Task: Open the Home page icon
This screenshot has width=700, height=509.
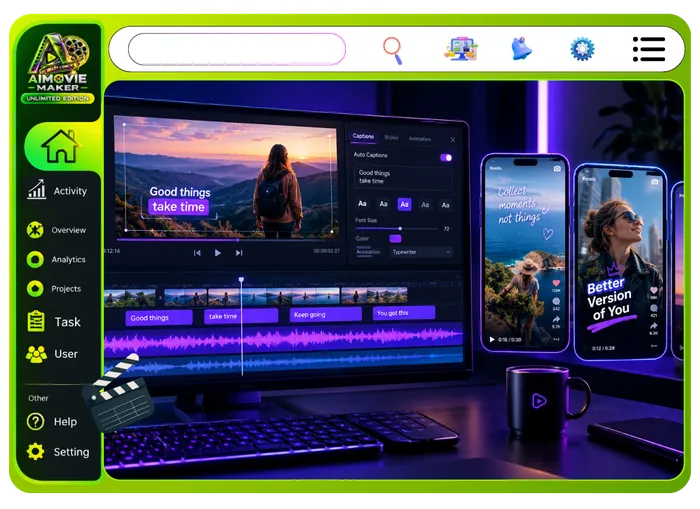Action: tap(60, 146)
